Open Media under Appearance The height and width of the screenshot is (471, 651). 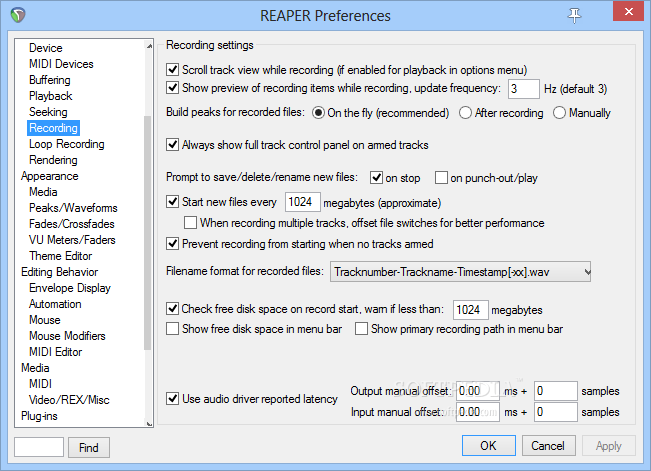pyautogui.click(x=43, y=192)
